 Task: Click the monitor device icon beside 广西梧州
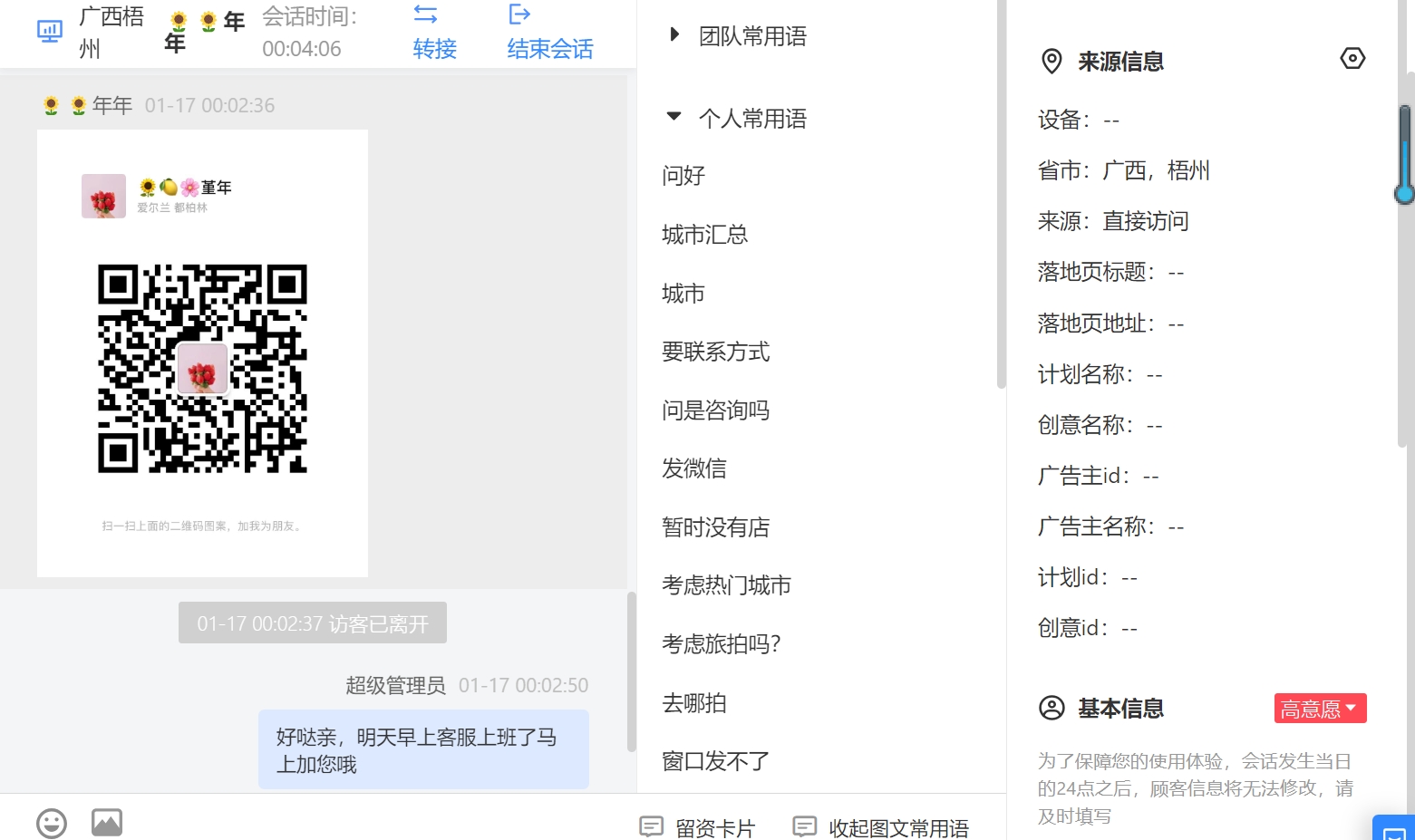[x=50, y=32]
